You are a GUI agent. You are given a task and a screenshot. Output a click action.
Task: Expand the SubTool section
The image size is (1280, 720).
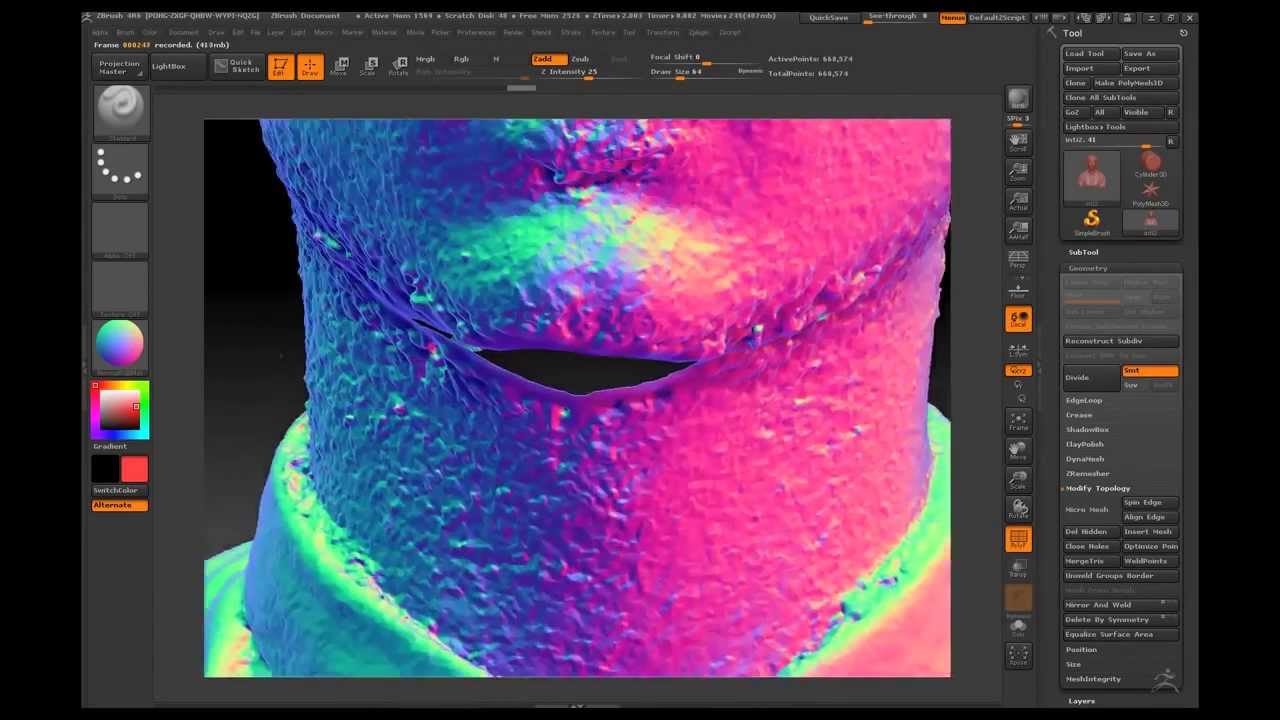click(x=1083, y=252)
